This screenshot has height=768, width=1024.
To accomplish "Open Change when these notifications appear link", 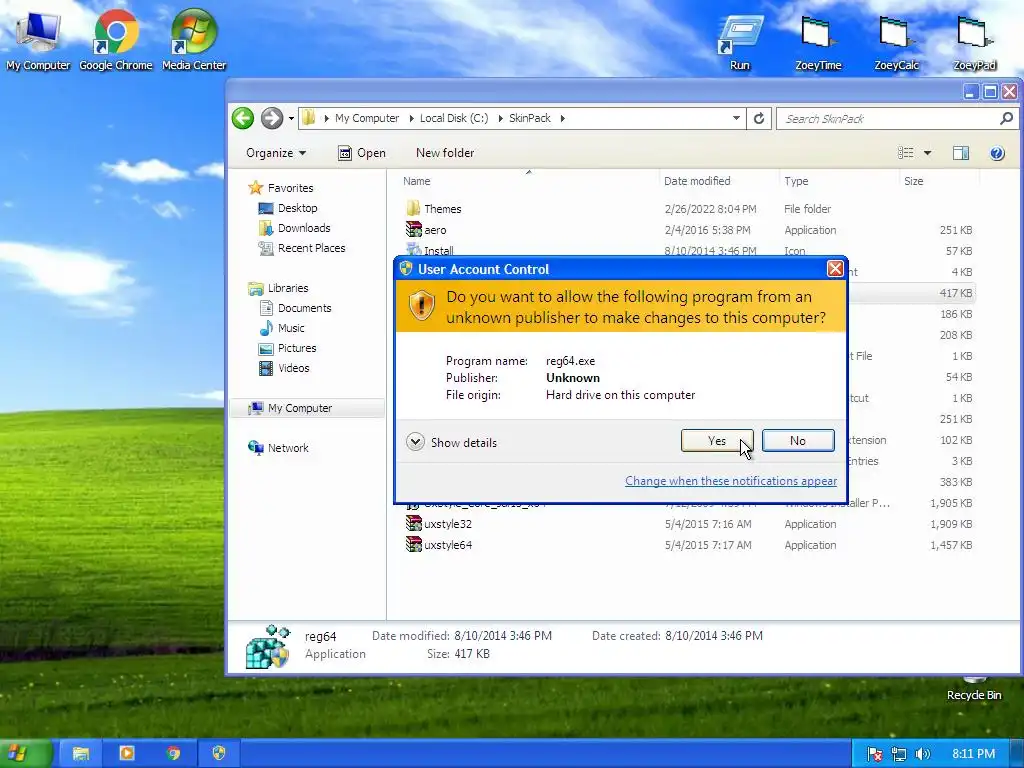I will [x=731, y=481].
